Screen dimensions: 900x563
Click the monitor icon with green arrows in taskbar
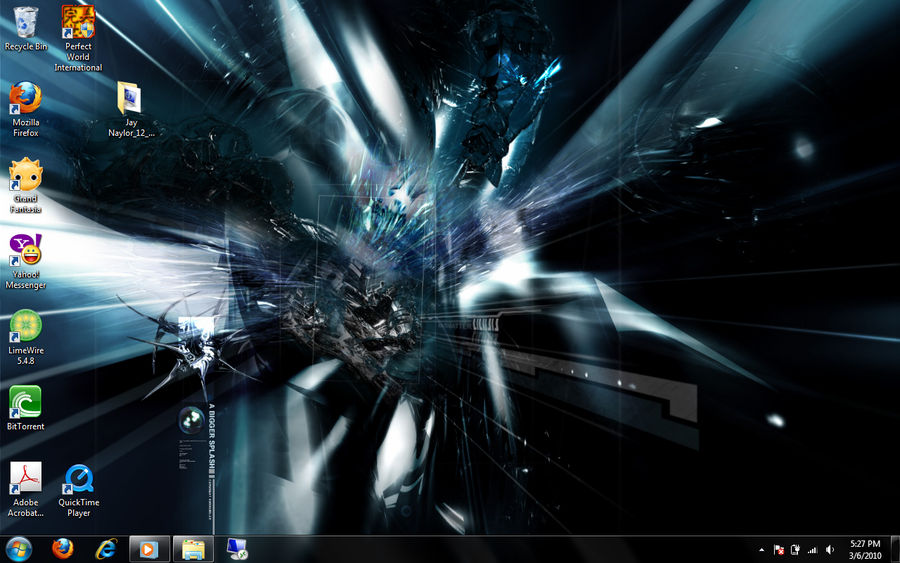236,549
